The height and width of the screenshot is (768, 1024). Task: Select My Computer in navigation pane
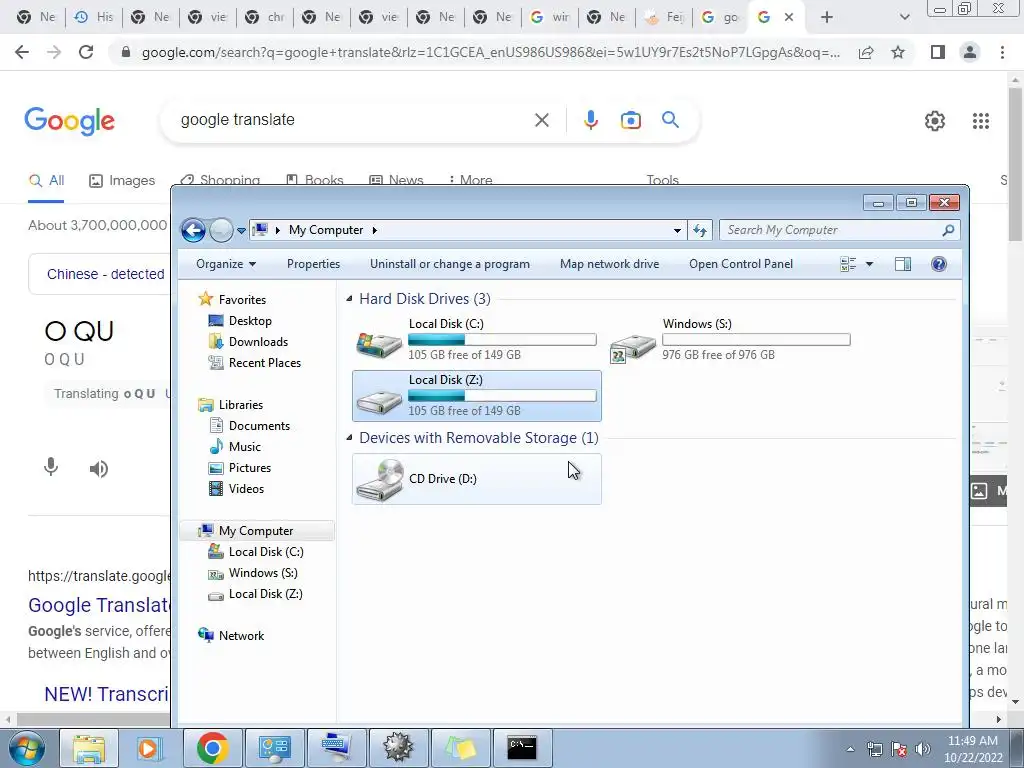tap(255, 531)
